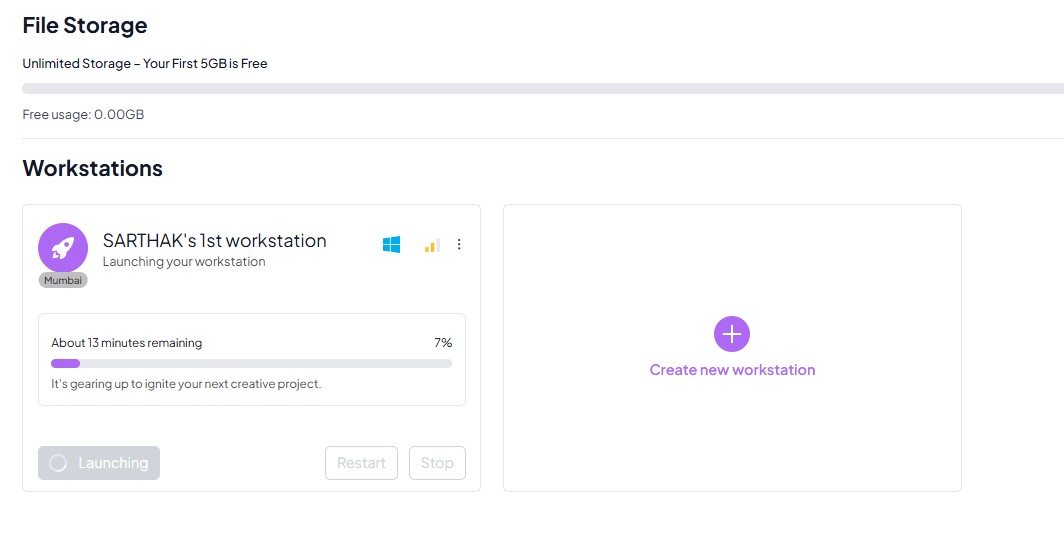Click the File Storage usage bar
Viewport: 1064px width, 541px height.
point(540,89)
